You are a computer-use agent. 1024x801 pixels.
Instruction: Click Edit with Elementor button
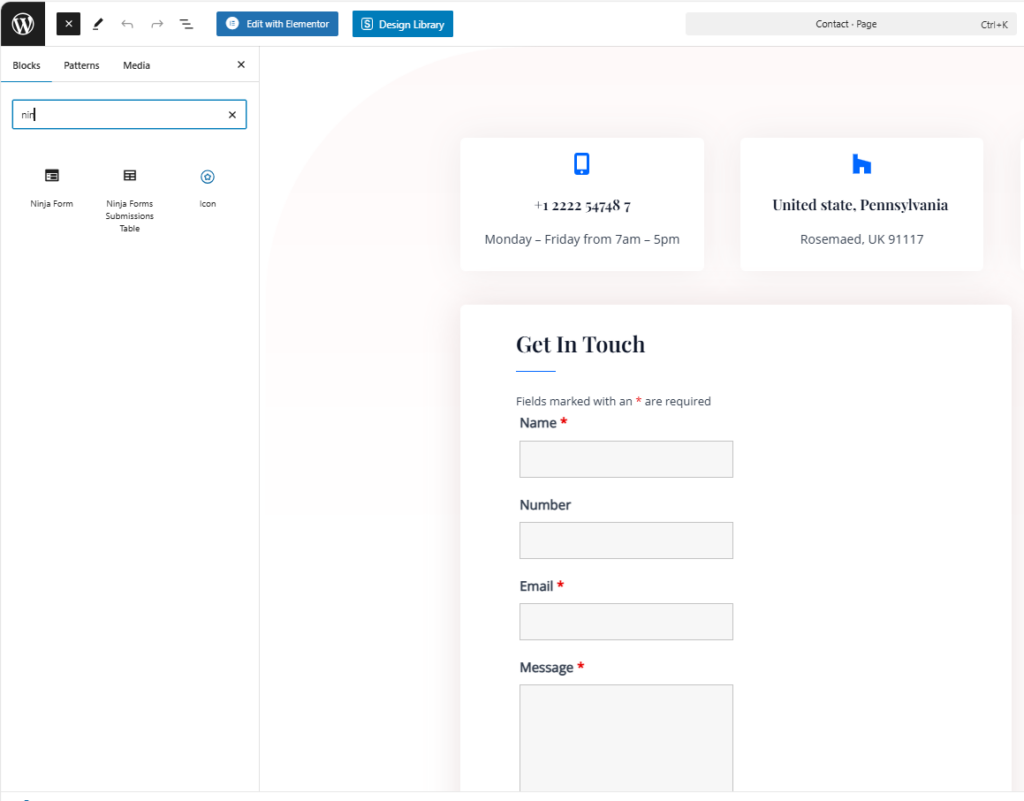coord(278,24)
